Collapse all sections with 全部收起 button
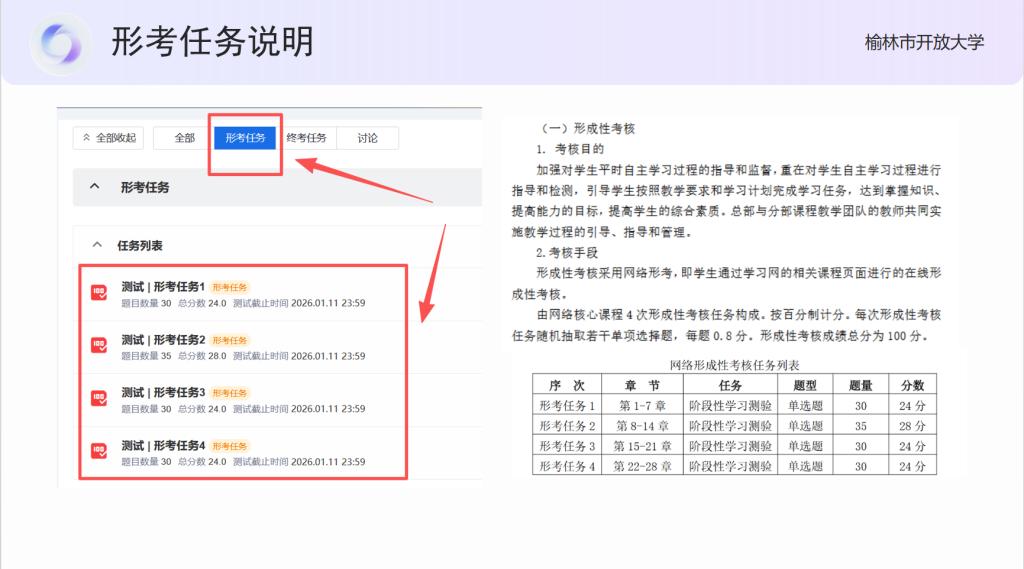This screenshot has width=1024, height=569. coord(109,138)
